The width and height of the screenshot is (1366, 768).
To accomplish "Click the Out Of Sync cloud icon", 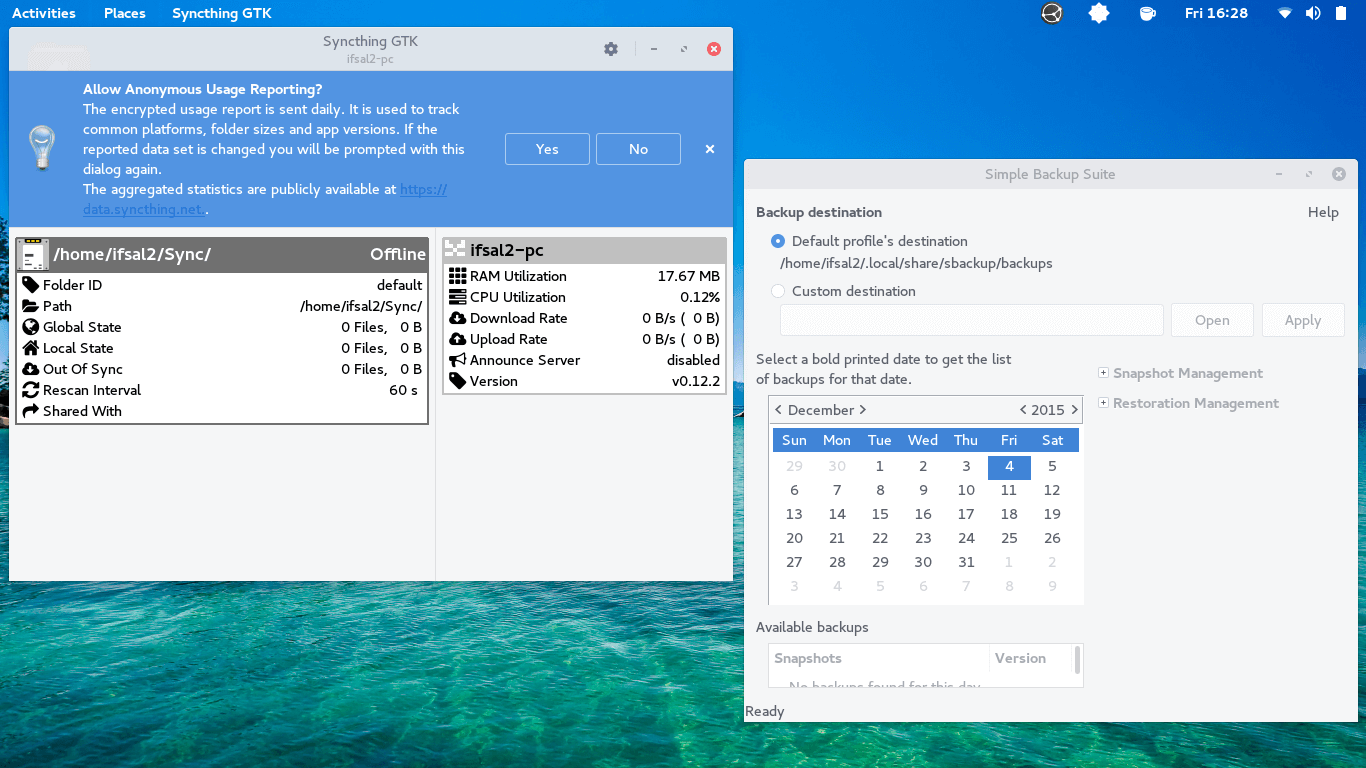I will tap(31, 369).
